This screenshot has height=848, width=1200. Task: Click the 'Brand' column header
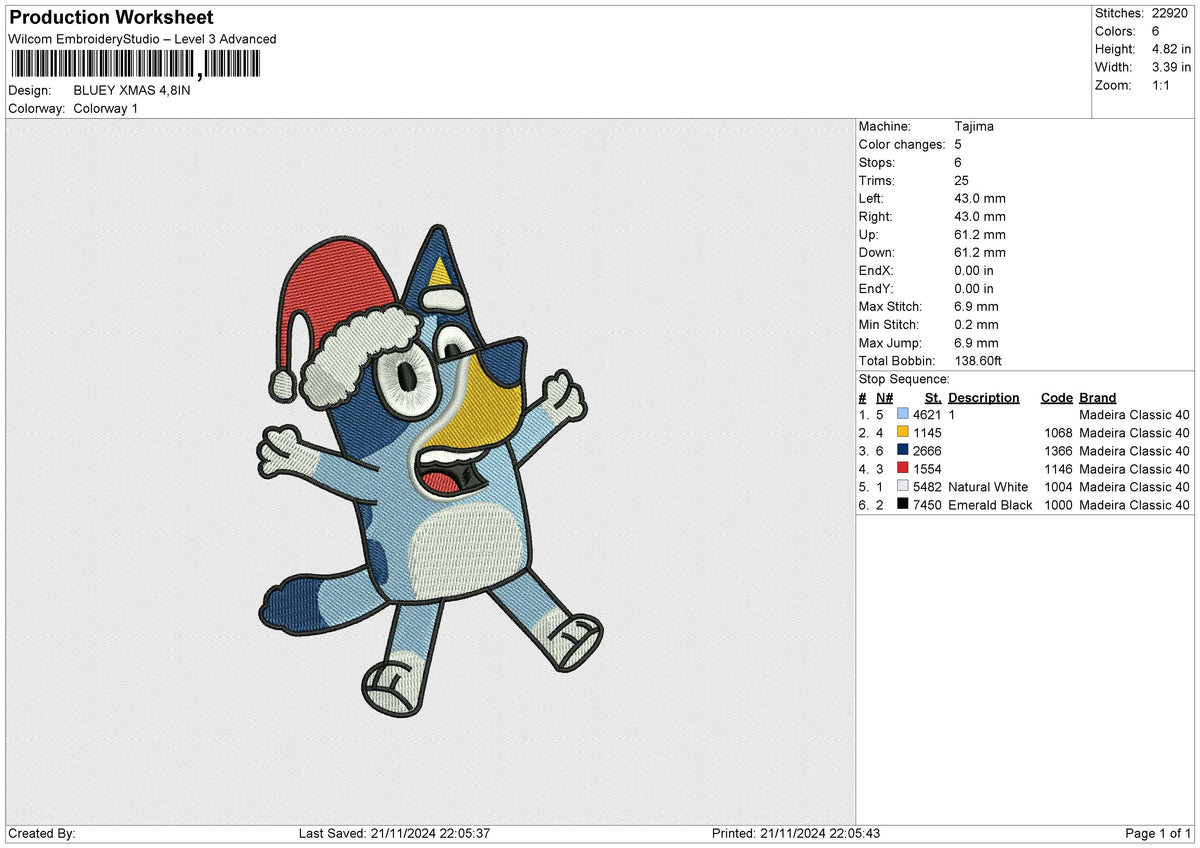tap(1098, 397)
